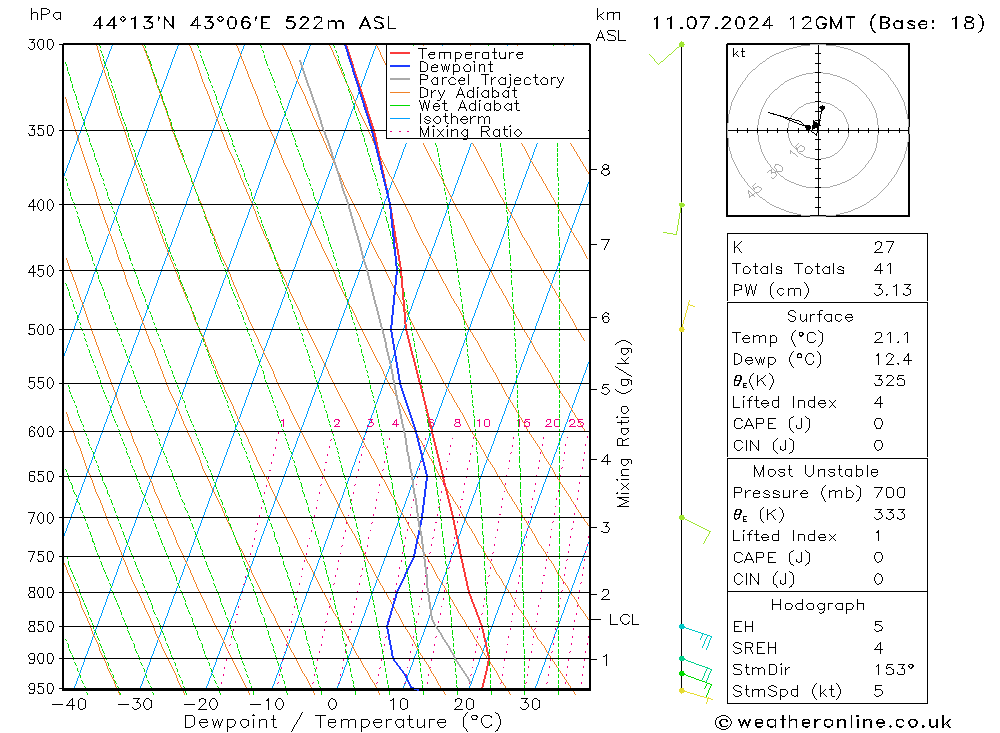Viewport: 1000px width, 733px height.
Task: Click the Most Unstable Lifted Index value 1
Action: tap(878, 536)
